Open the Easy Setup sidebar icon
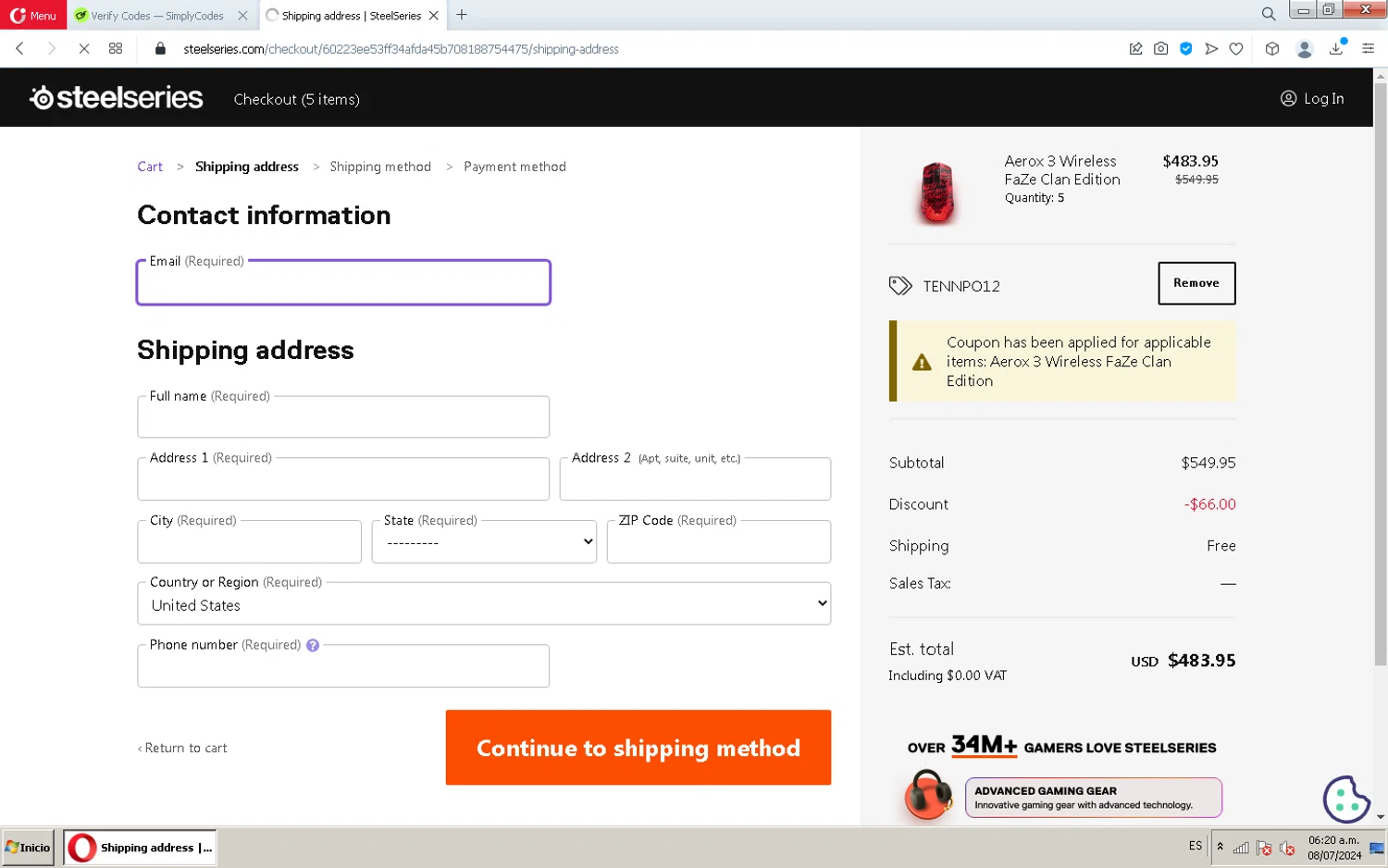 tap(1368, 49)
